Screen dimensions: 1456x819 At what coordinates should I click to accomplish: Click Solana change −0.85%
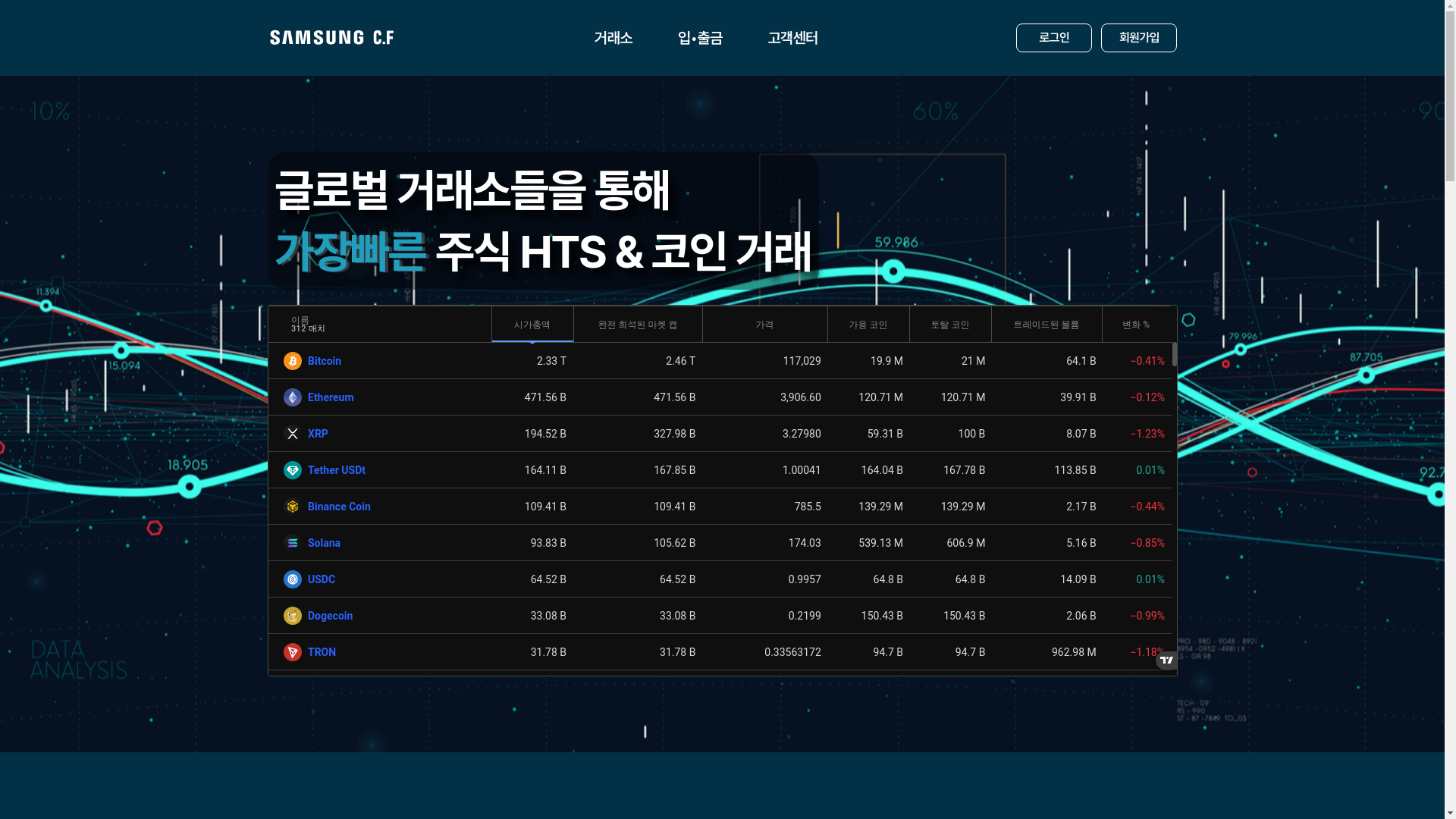click(x=1147, y=543)
